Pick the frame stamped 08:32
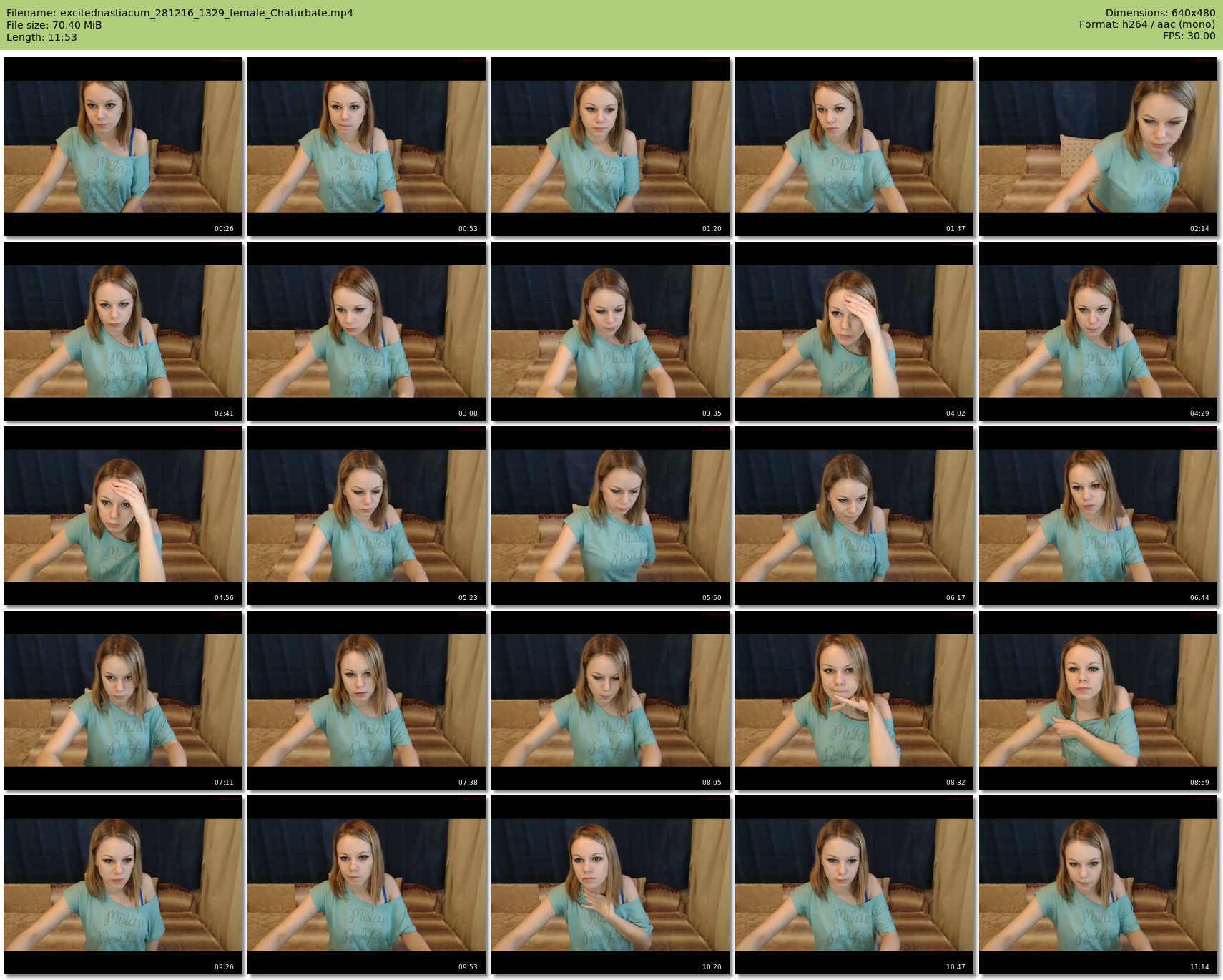Viewport: 1223px width, 980px height. 855,700
